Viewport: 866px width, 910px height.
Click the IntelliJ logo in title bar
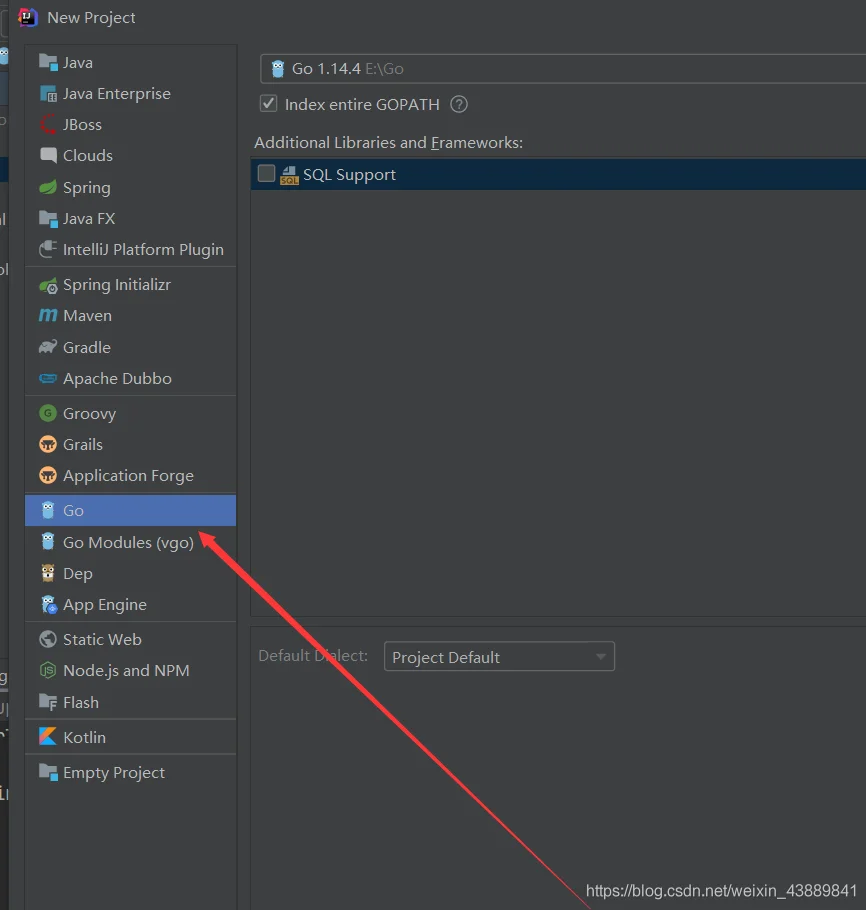coord(27,17)
